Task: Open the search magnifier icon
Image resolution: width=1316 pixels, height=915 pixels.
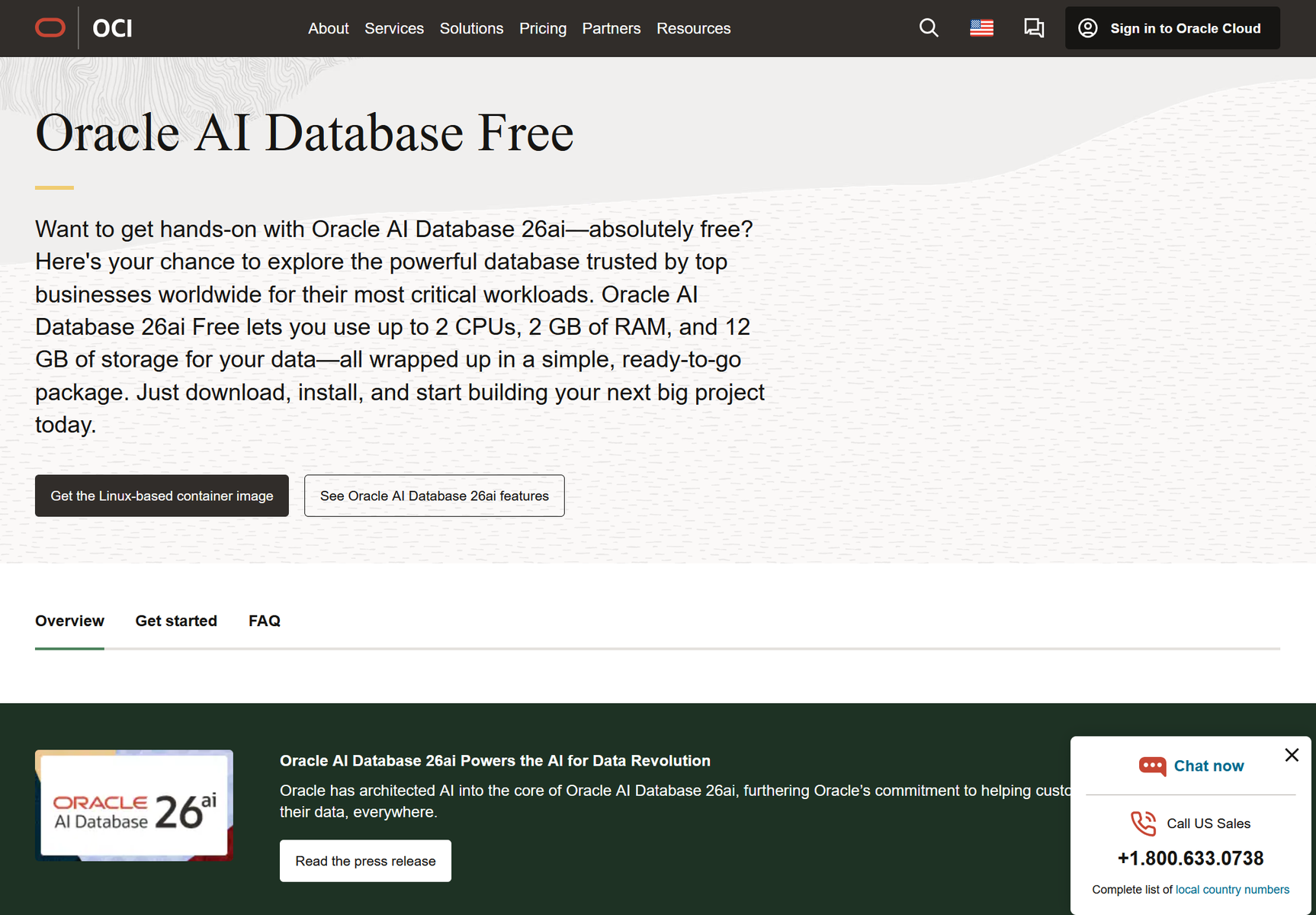Action: pos(928,28)
